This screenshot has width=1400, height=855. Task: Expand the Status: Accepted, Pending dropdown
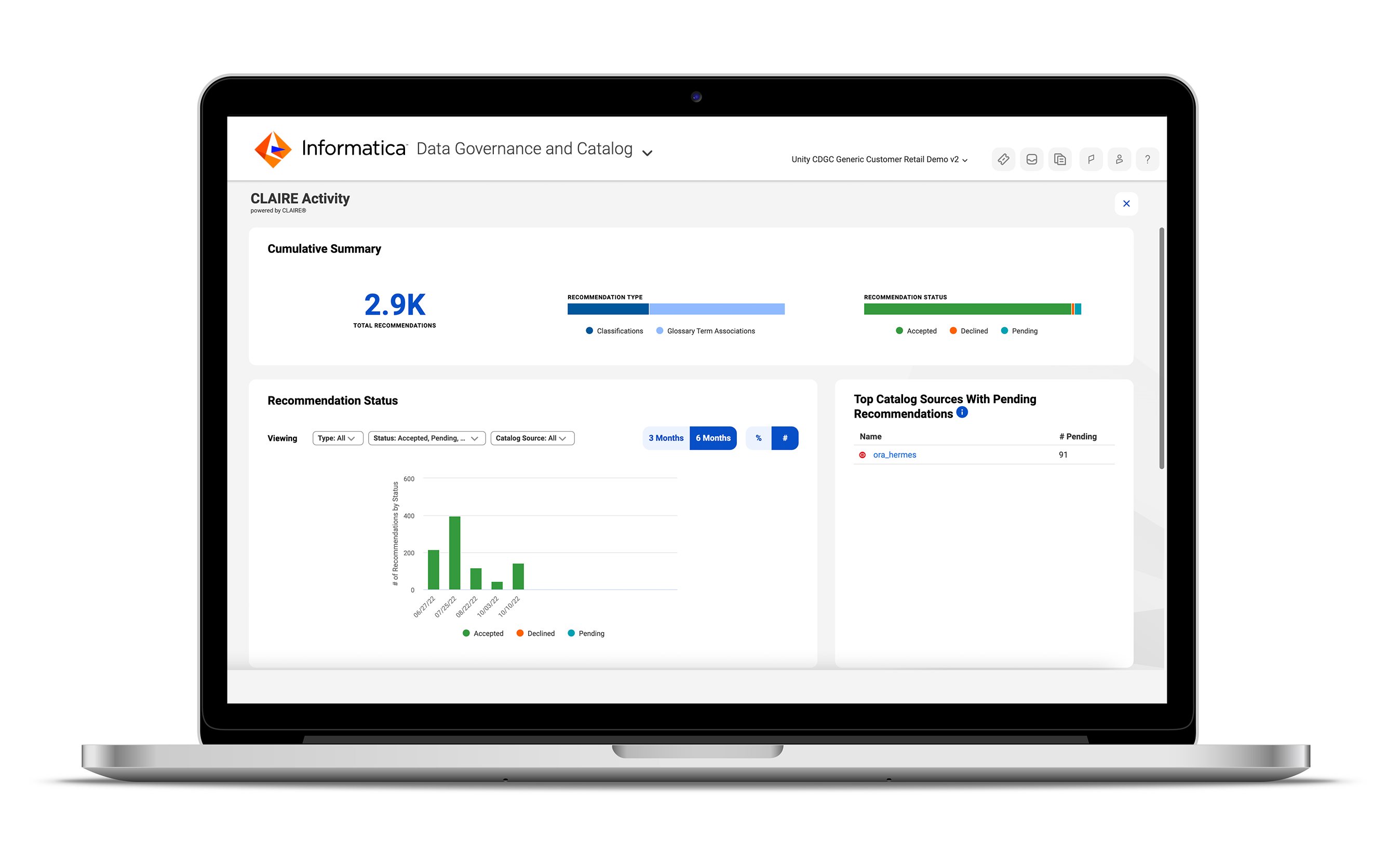coord(425,437)
